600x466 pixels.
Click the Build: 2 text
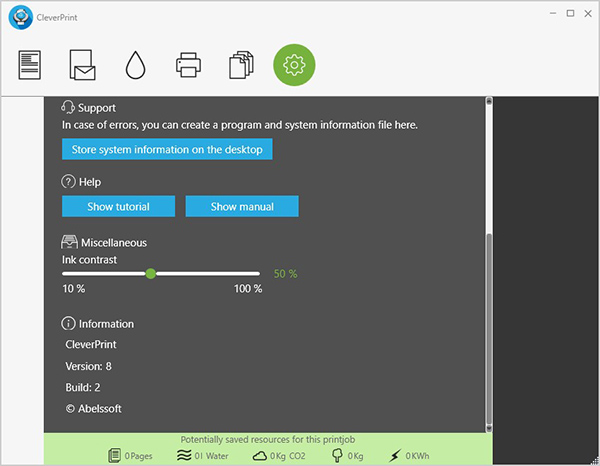pos(83,387)
